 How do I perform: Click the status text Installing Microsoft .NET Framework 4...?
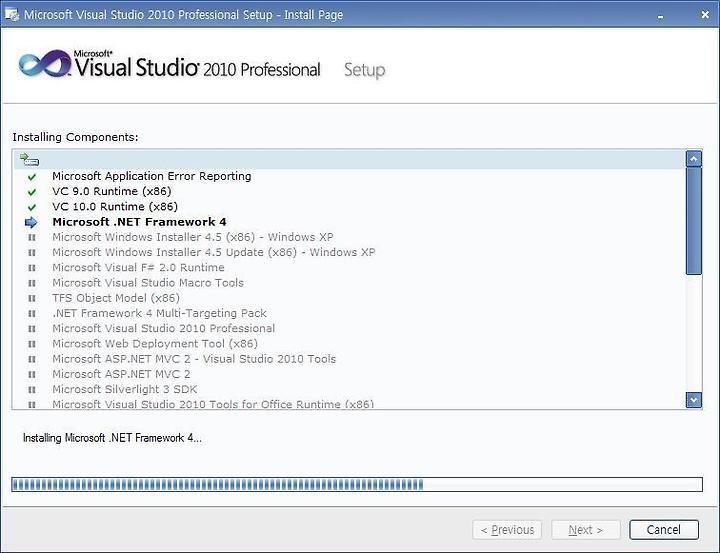(x=112, y=438)
